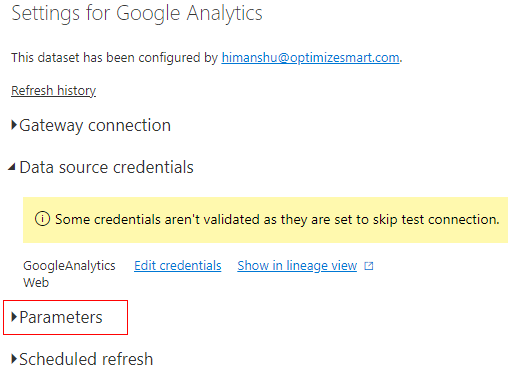508x392 pixels.
Task: Expand the Parameters section label
Action: pos(61,317)
